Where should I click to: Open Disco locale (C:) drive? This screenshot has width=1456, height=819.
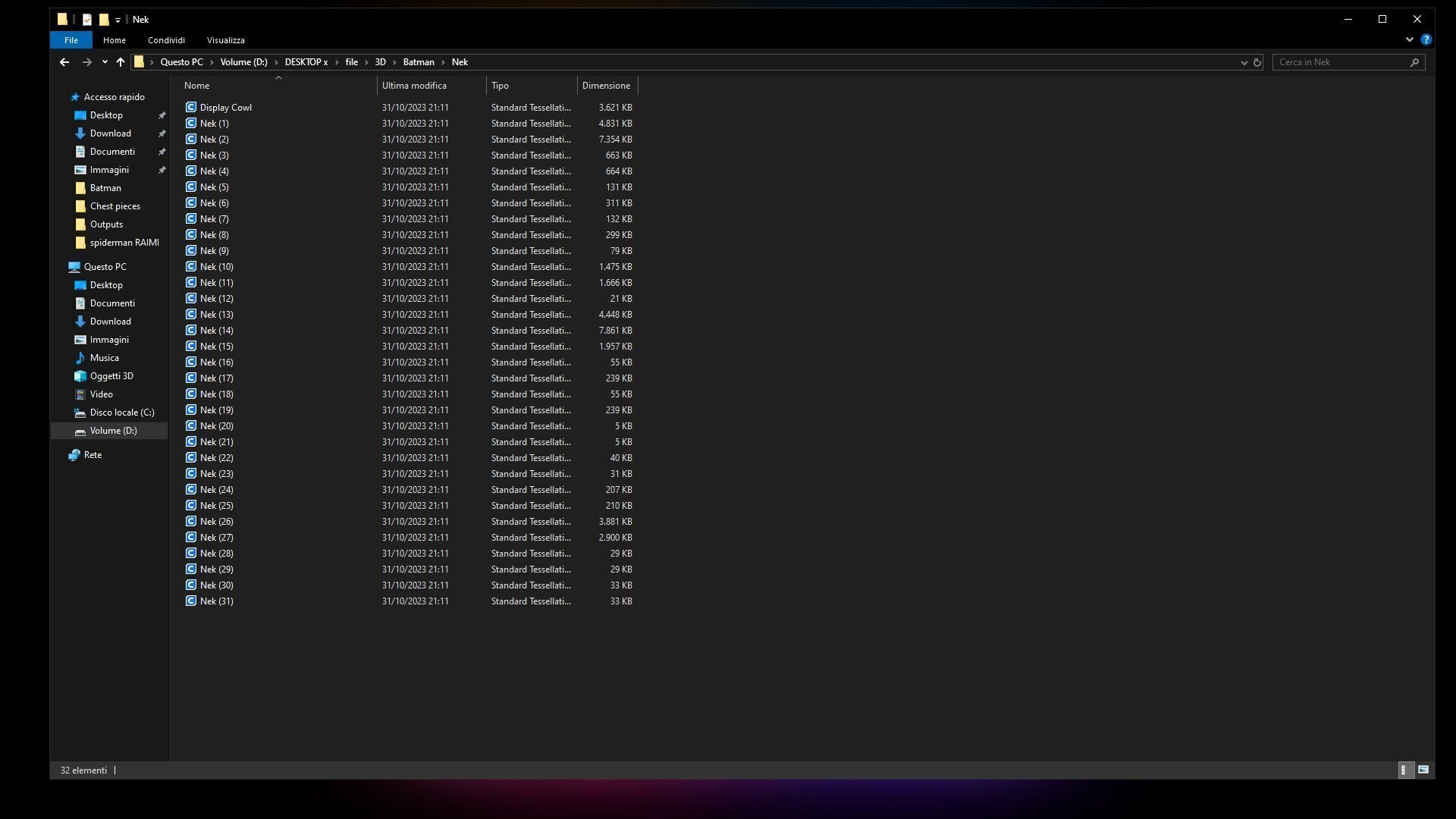click(x=121, y=413)
